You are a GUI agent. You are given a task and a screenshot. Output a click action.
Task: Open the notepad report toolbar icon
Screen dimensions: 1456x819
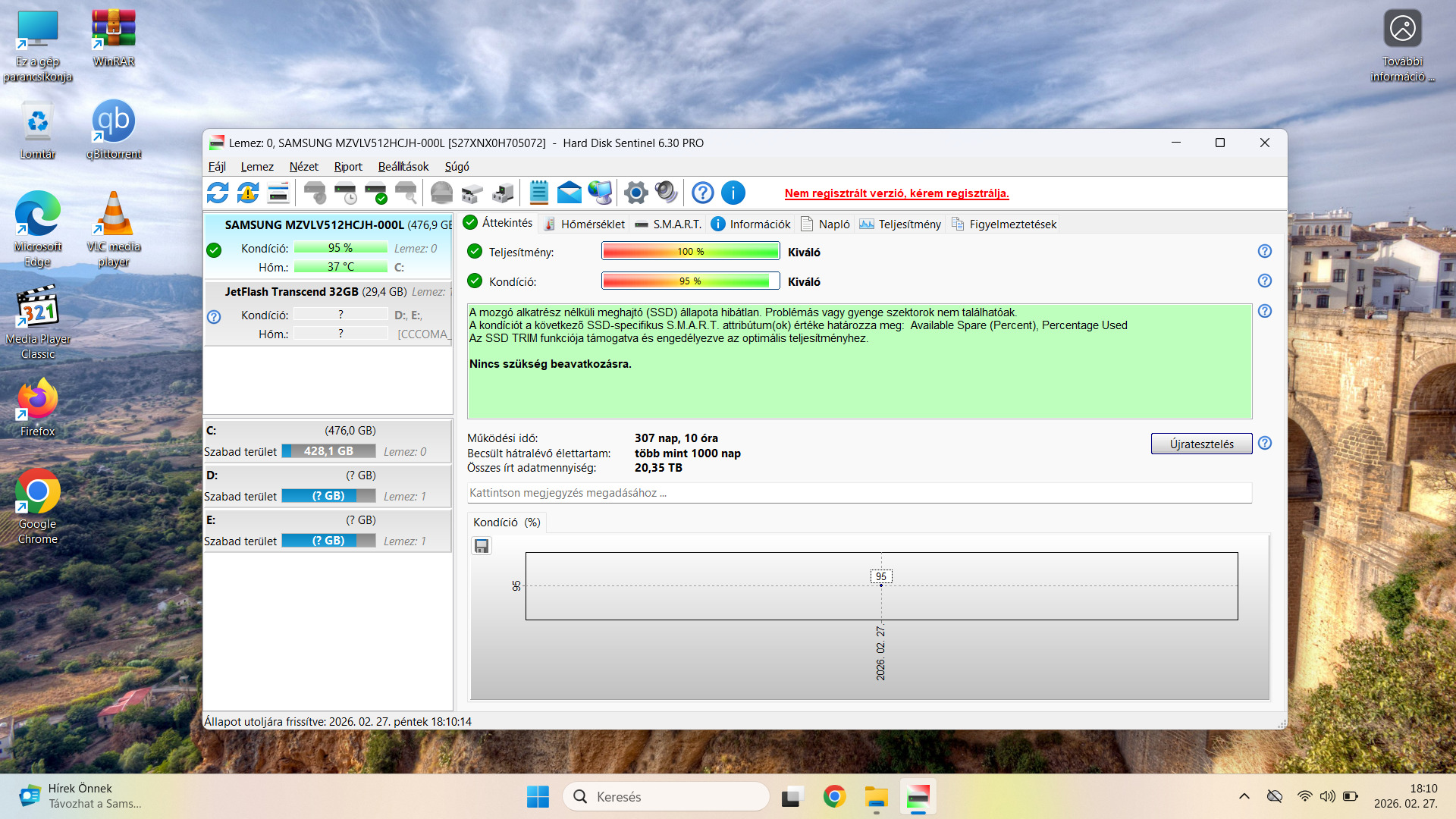point(538,193)
